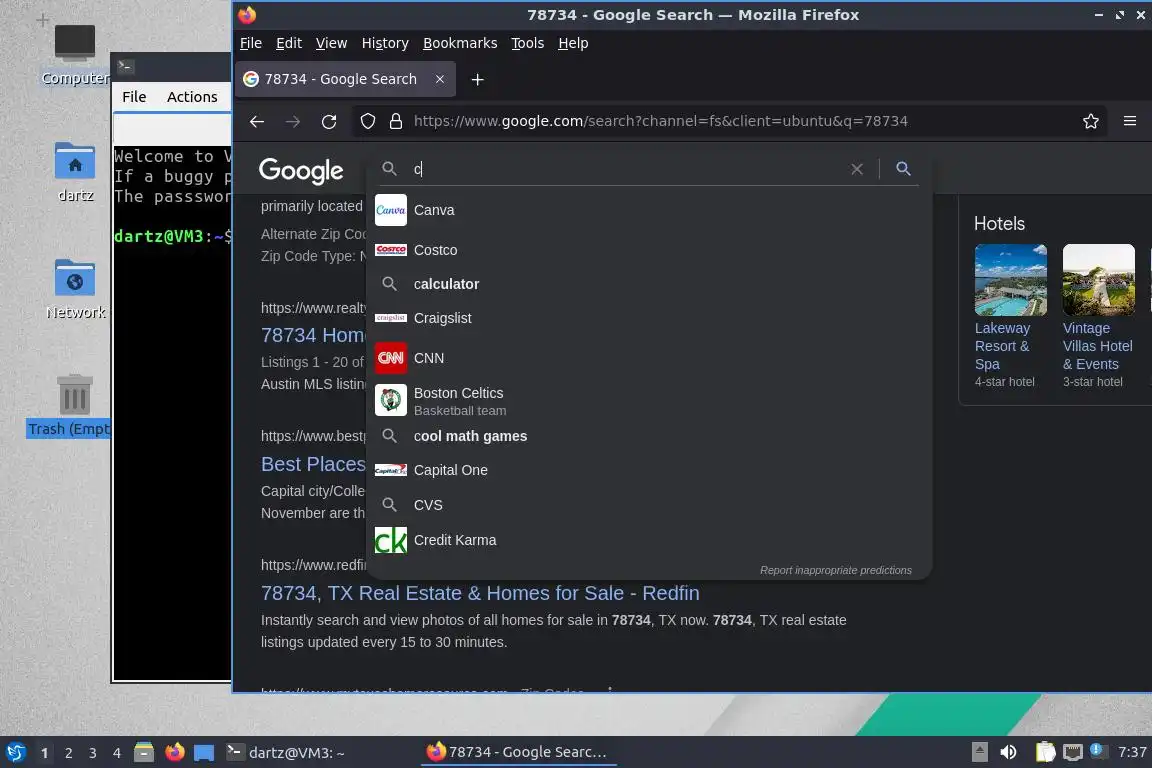
Task: Open a new tab with the plus button
Action: pos(477,79)
